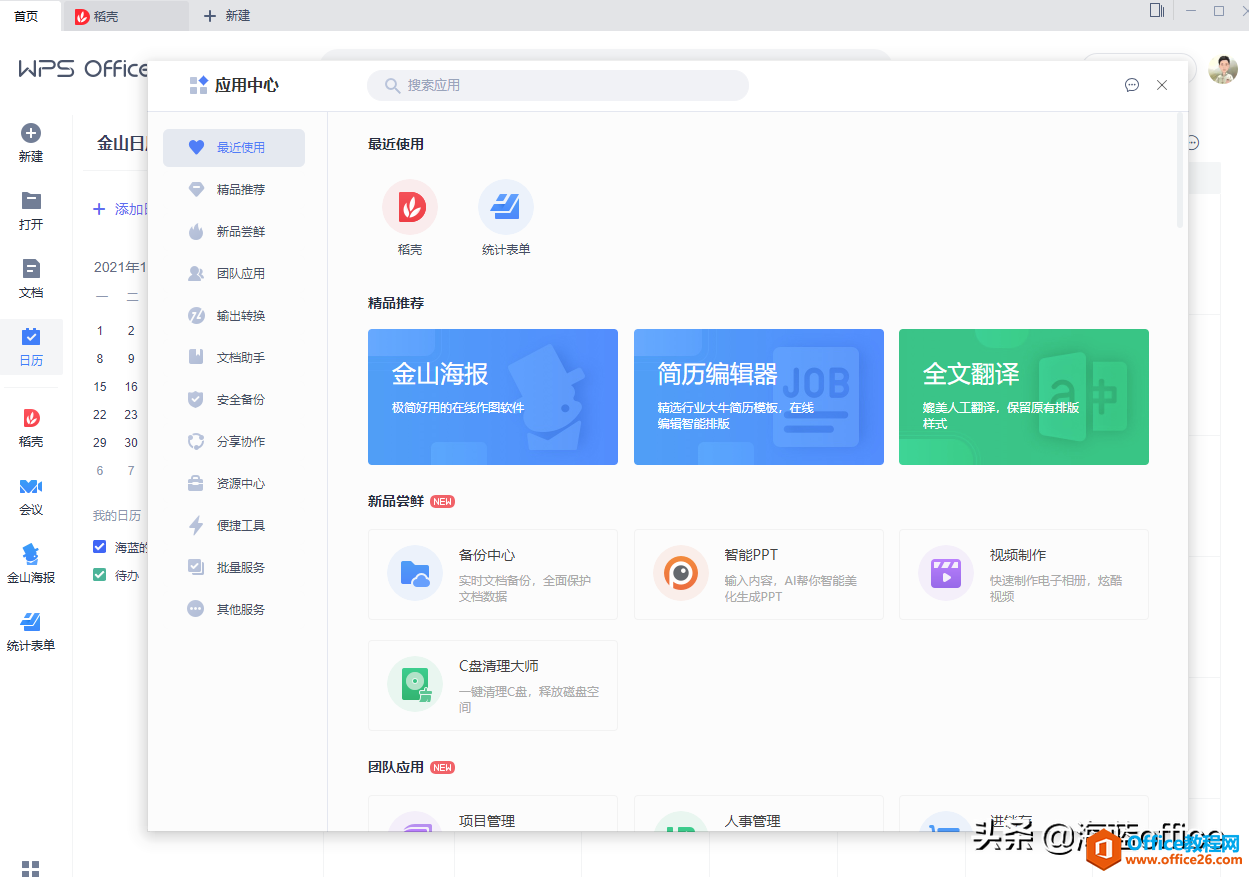Toggle the 海蓝 calendar checkbox
This screenshot has height=877, width=1249.
click(x=99, y=547)
